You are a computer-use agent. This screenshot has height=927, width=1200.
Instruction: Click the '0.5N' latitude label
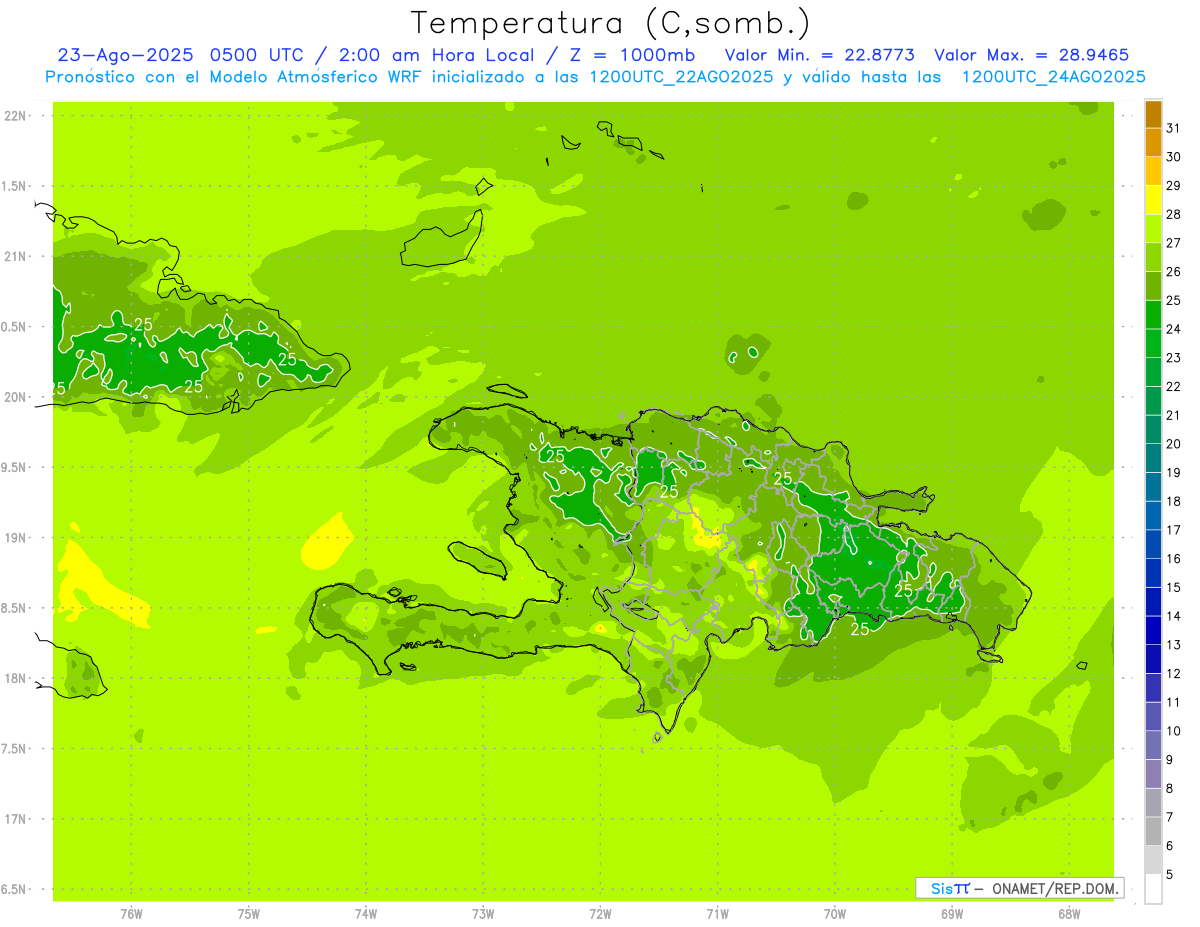(x=14, y=327)
